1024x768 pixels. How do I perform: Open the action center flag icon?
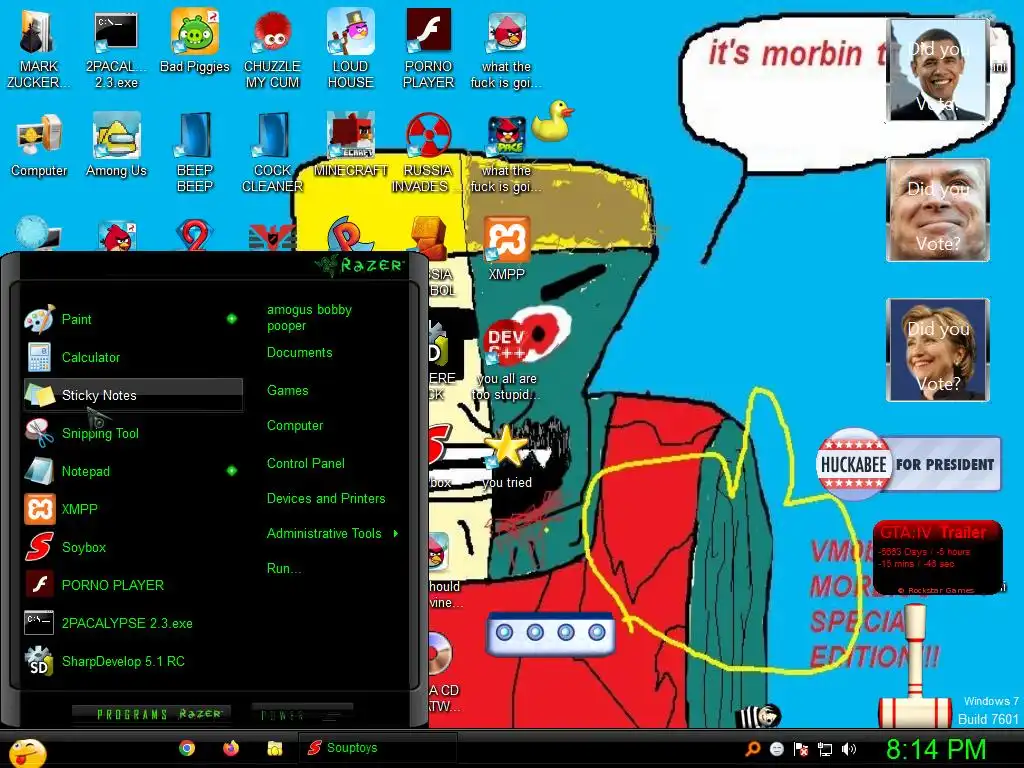[801, 749]
